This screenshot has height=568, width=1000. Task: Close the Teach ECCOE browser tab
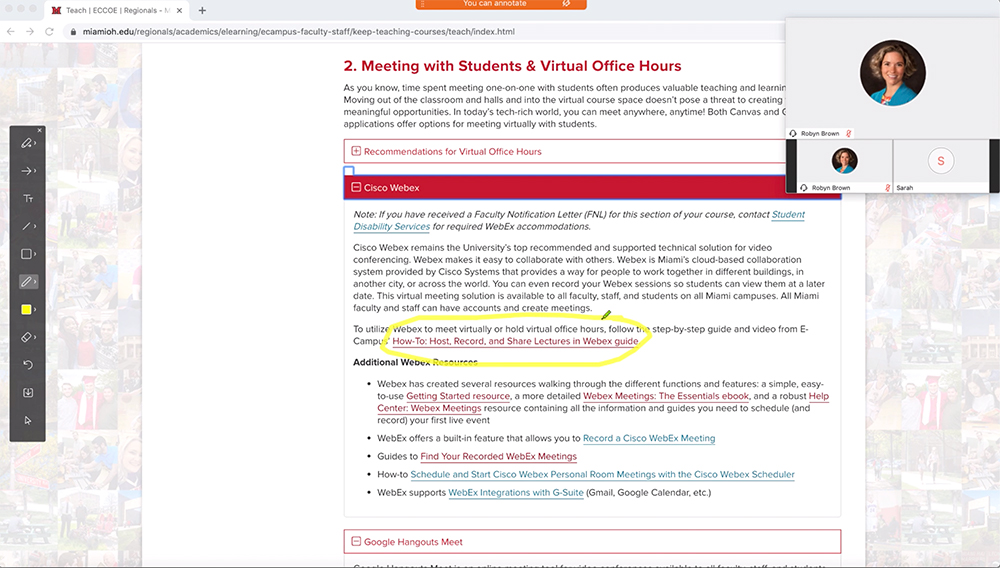(179, 10)
